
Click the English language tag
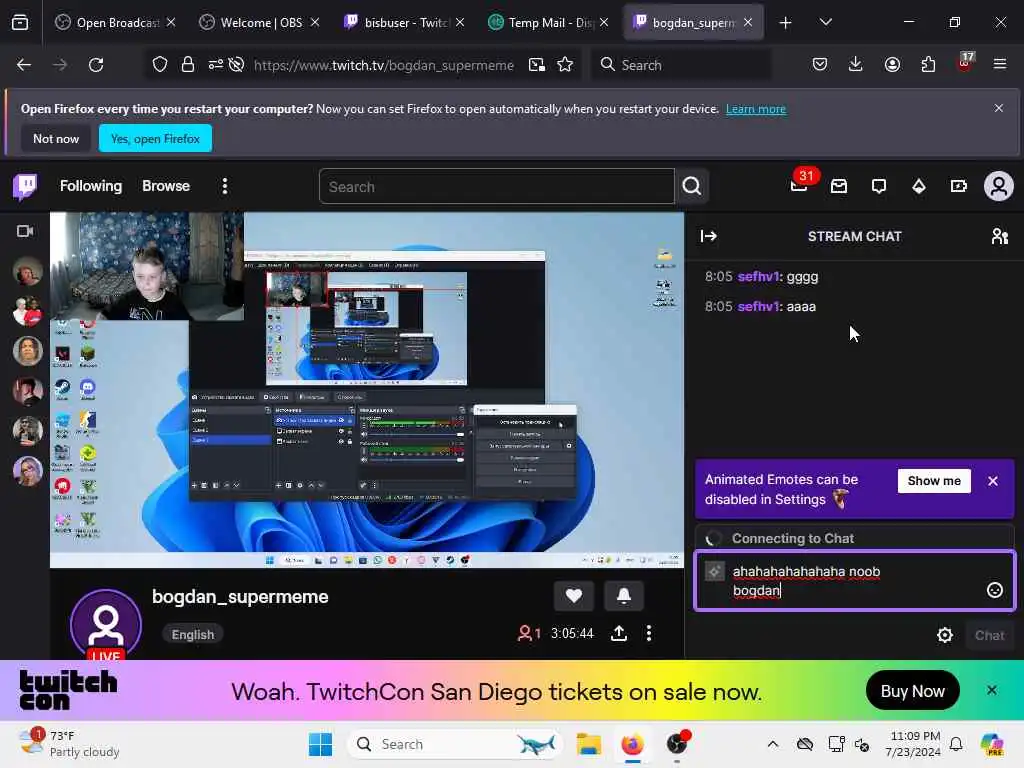193,635
